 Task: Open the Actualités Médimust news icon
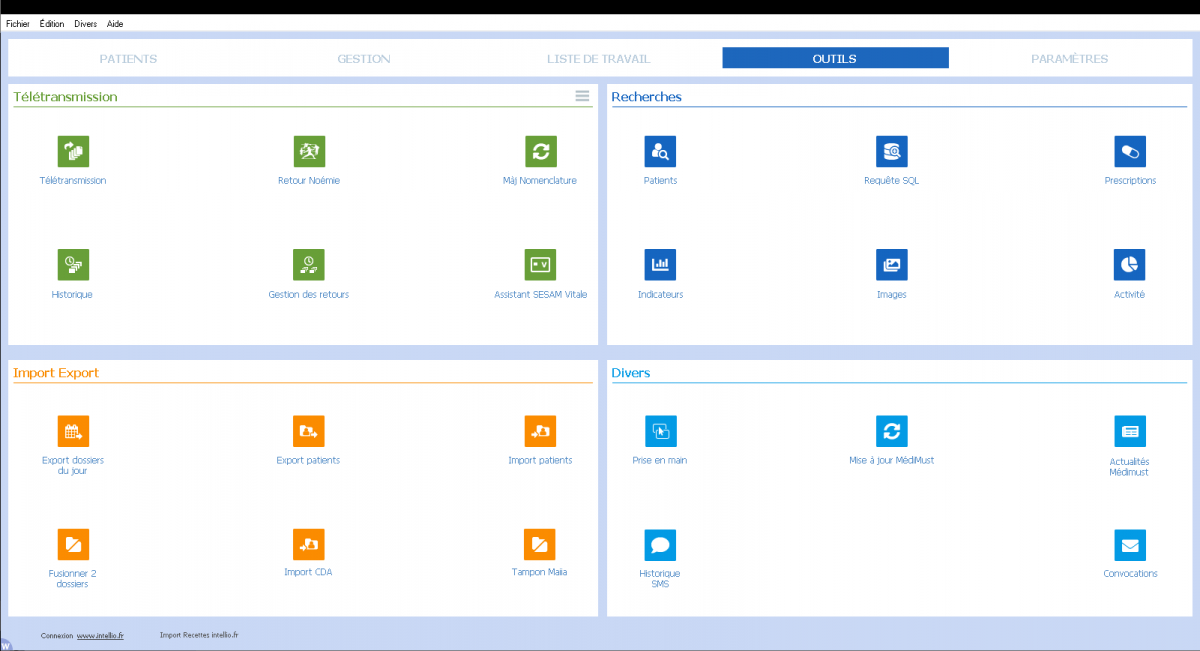1130,431
